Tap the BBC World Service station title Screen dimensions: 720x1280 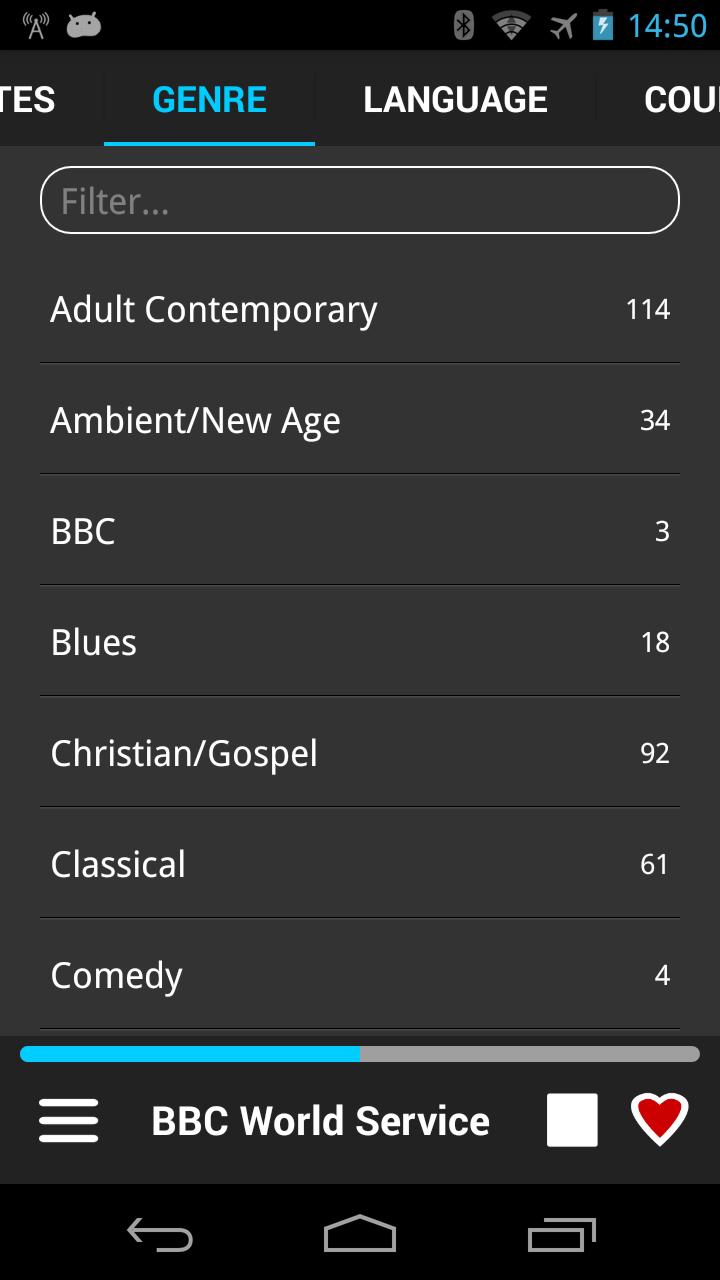coord(320,1121)
